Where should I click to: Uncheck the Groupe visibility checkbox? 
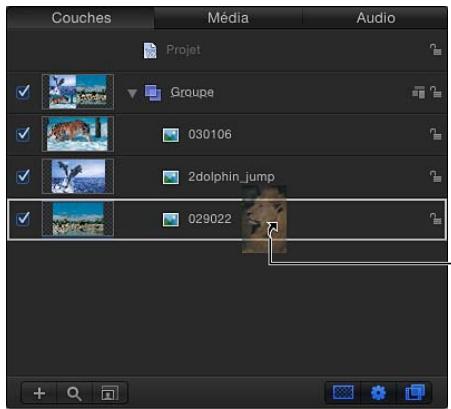[x=23, y=92]
